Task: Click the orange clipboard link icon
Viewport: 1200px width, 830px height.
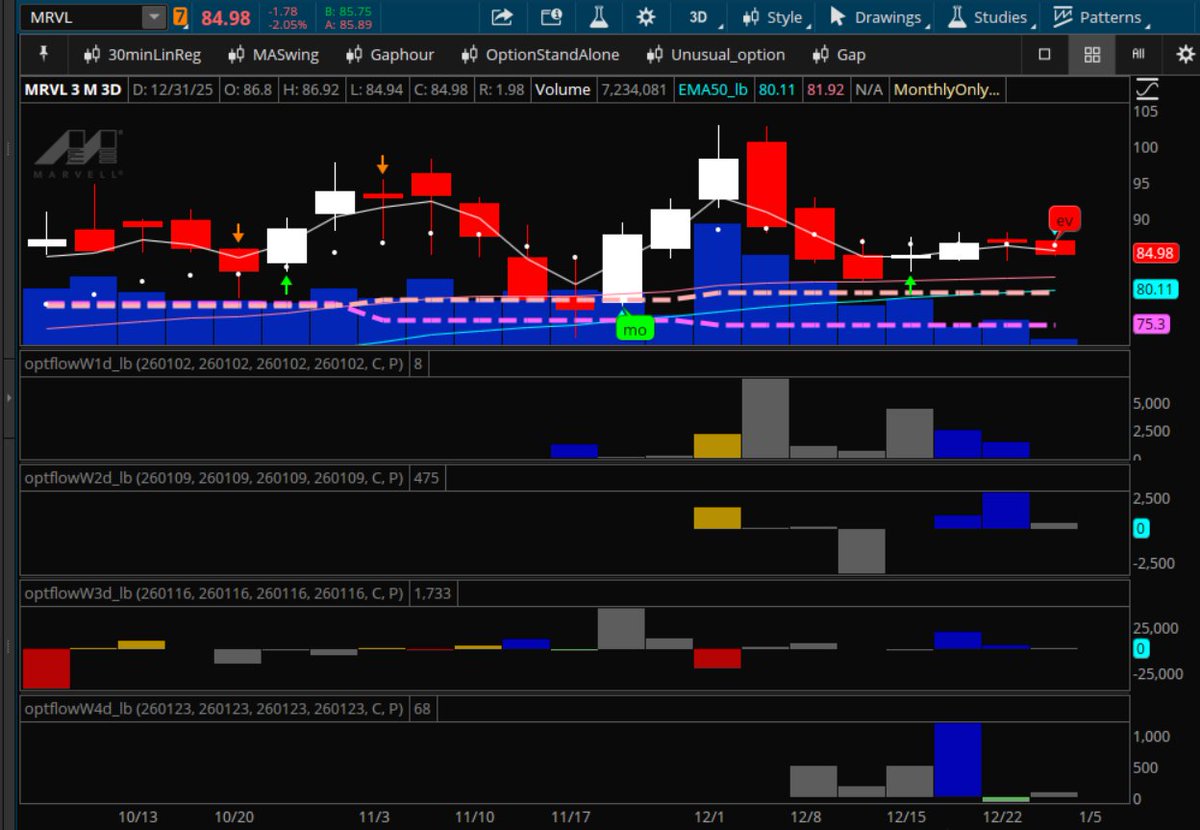Action: point(180,17)
